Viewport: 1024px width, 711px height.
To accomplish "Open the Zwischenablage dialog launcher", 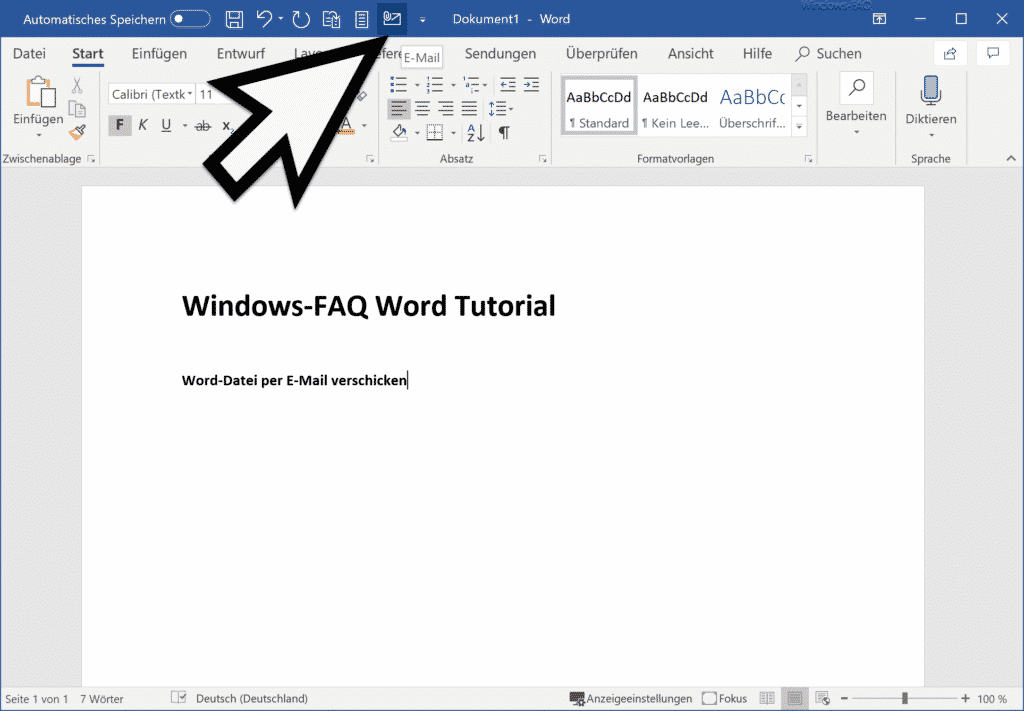I will [91, 159].
